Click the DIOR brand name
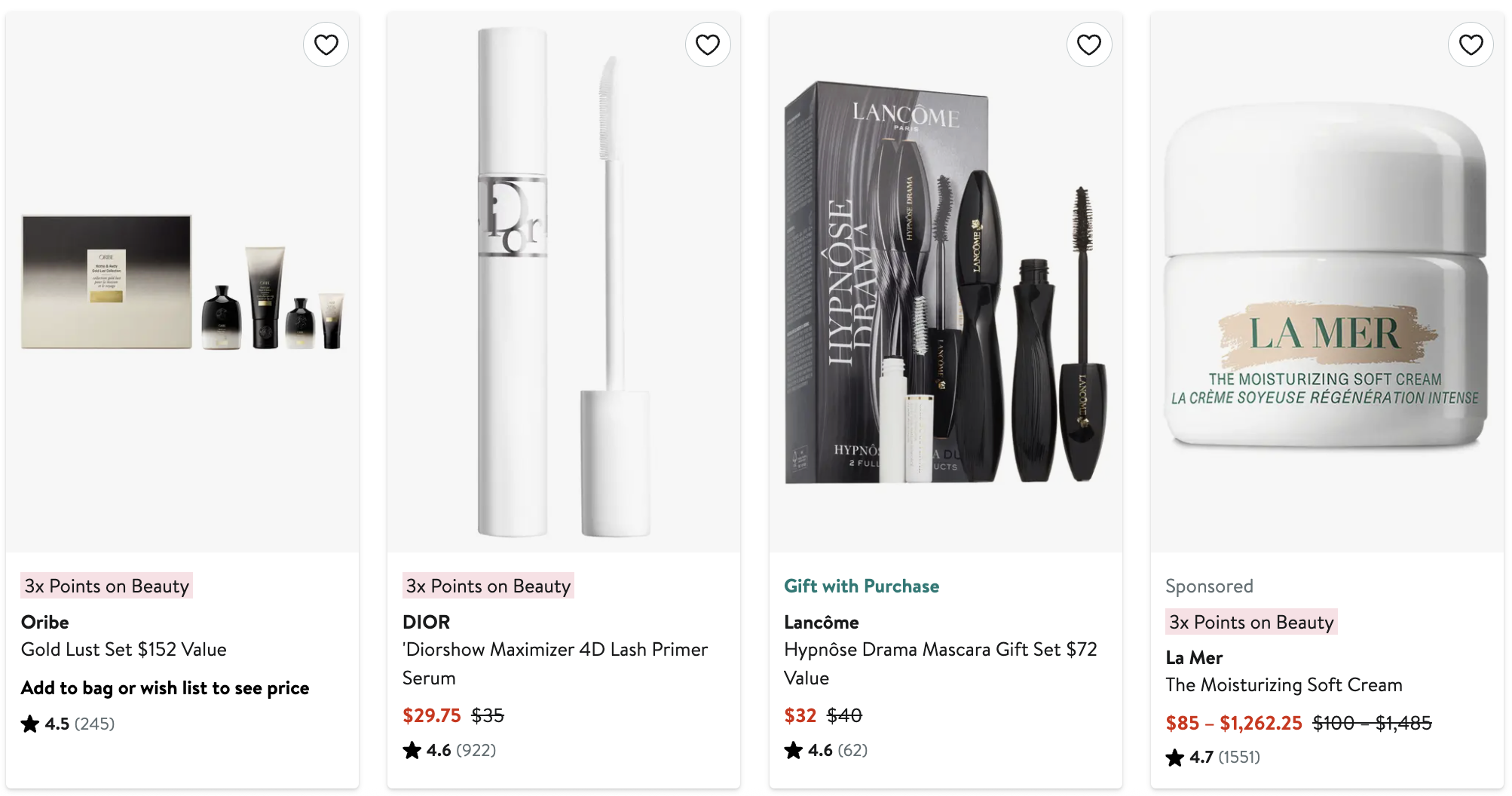 426,623
